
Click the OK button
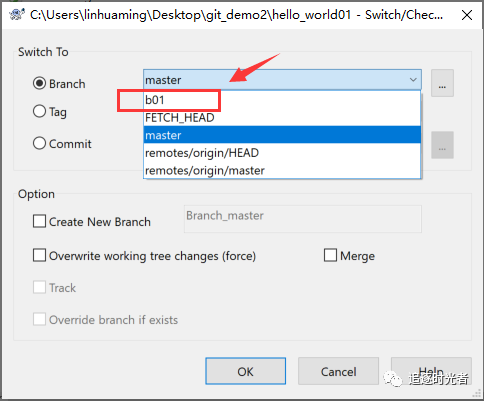pyautogui.click(x=246, y=371)
